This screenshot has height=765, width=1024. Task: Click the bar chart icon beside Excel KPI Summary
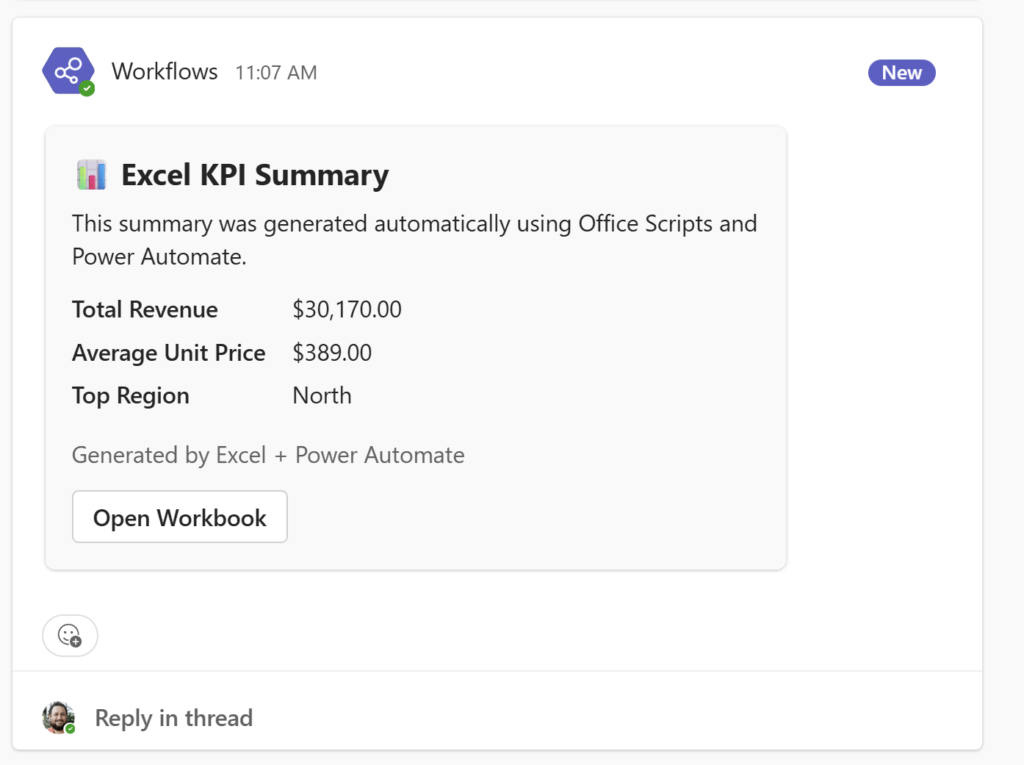click(91, 175)
